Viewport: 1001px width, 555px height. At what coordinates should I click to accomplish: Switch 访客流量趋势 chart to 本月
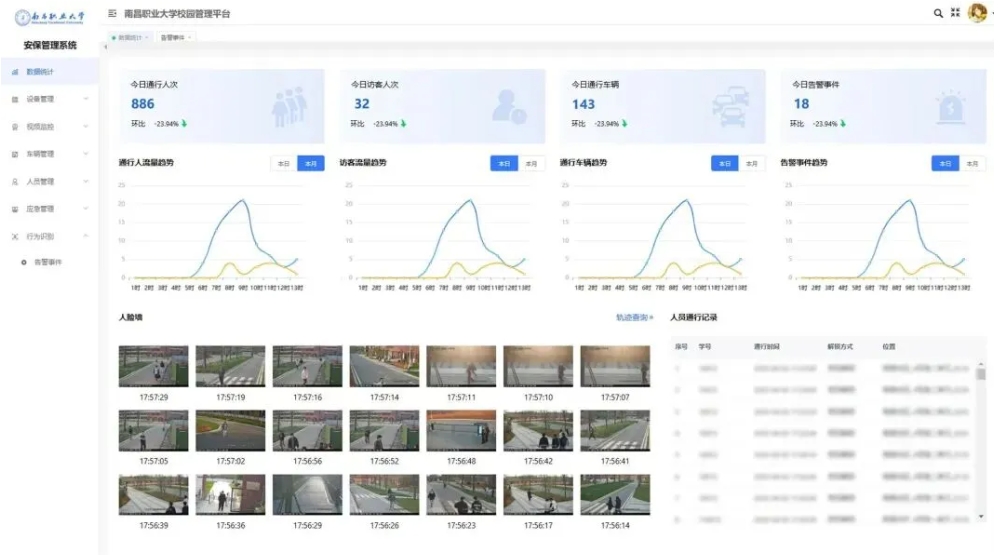pos(531,163)
